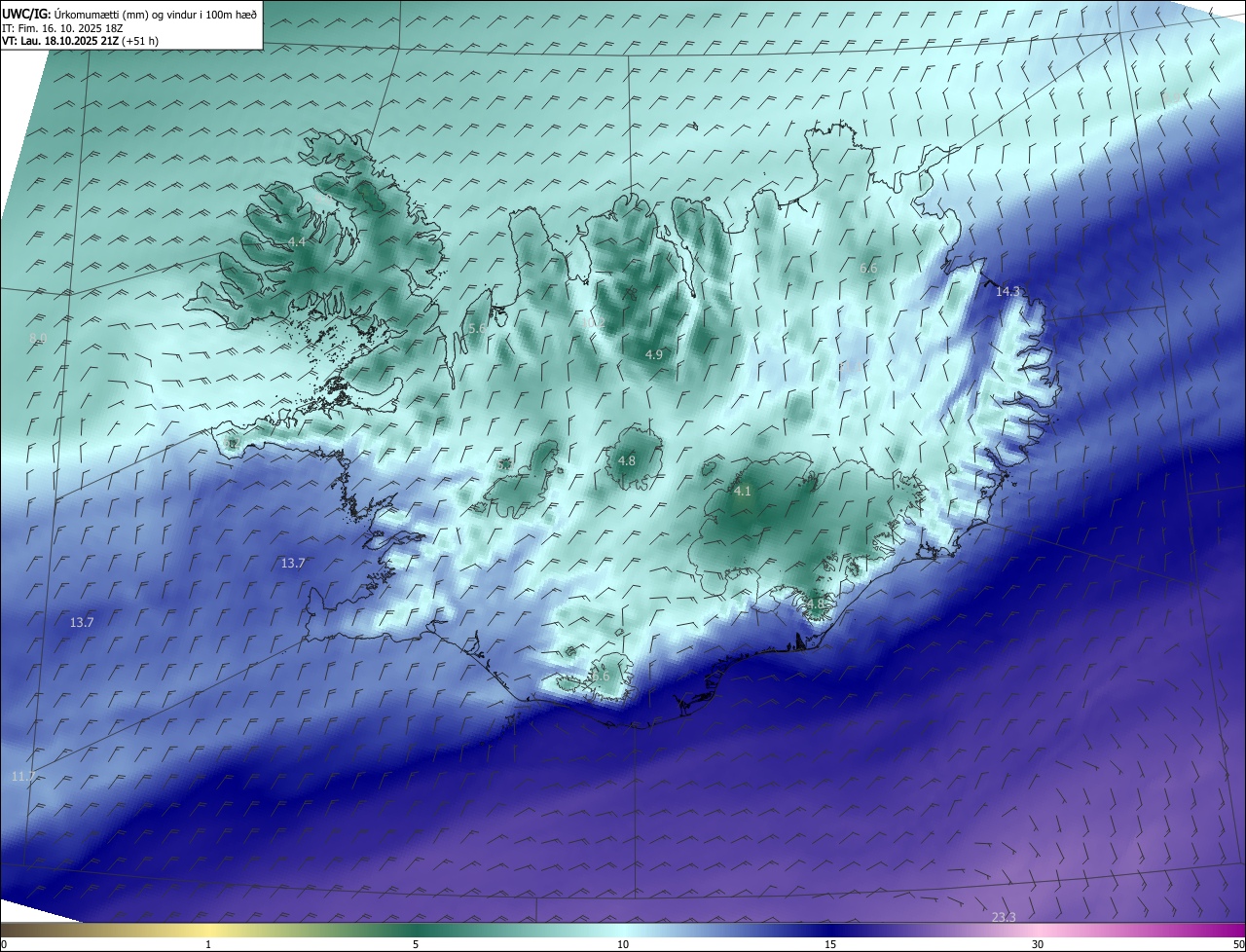Click the '15' tick label on the color scale

pos(830,944)
